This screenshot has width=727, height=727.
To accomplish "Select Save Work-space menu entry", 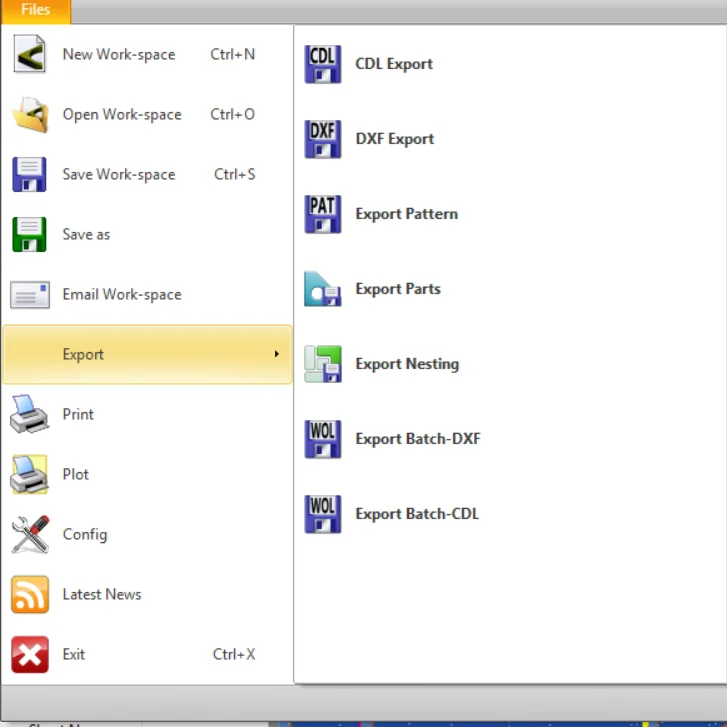I will pos(147,174).
